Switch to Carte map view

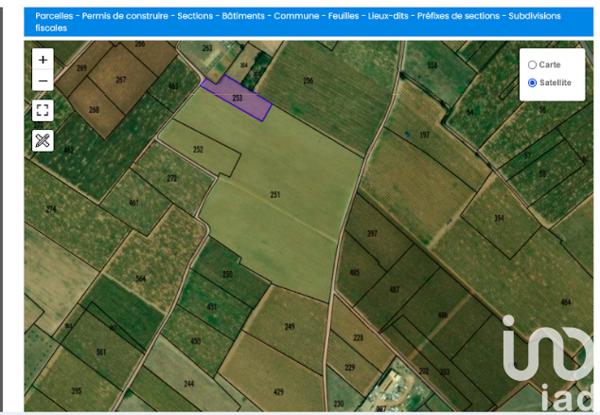532,65
